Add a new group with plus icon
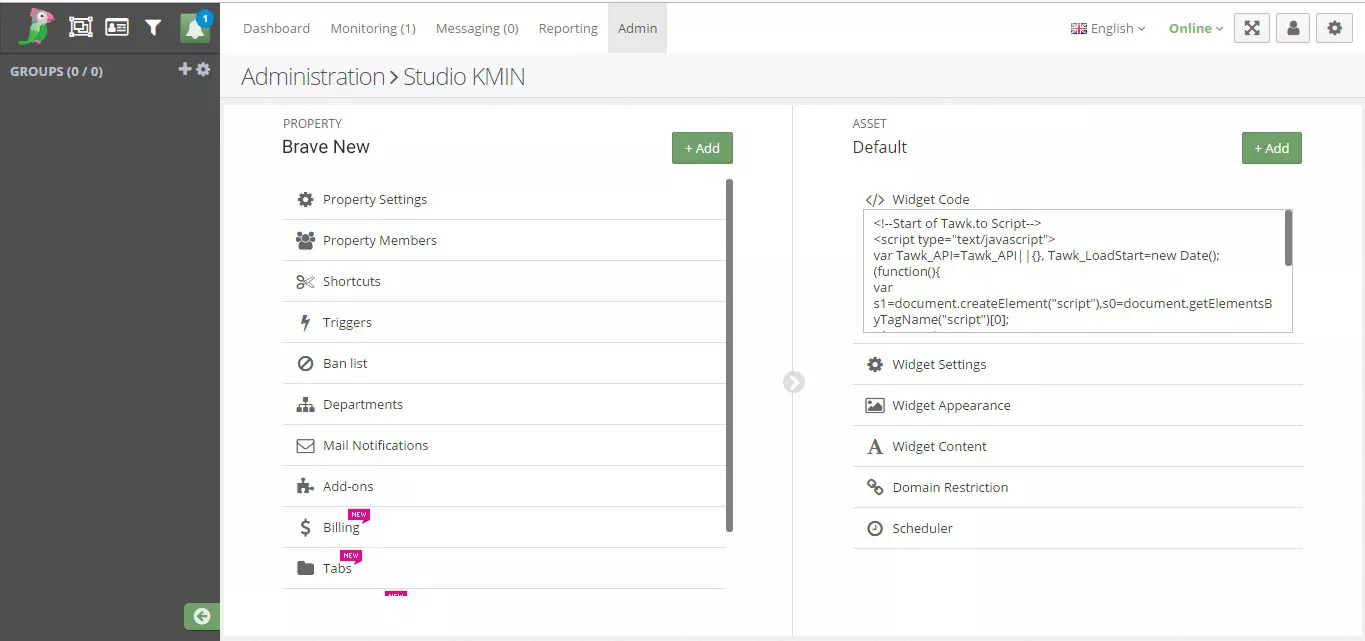 click(184, 69)
